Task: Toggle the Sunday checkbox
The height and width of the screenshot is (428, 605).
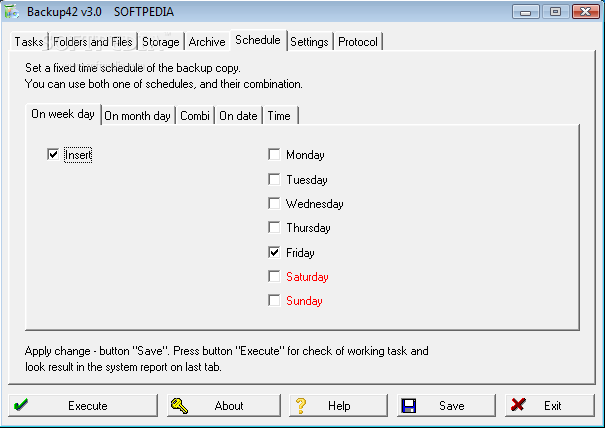Action: click(274, 300)
